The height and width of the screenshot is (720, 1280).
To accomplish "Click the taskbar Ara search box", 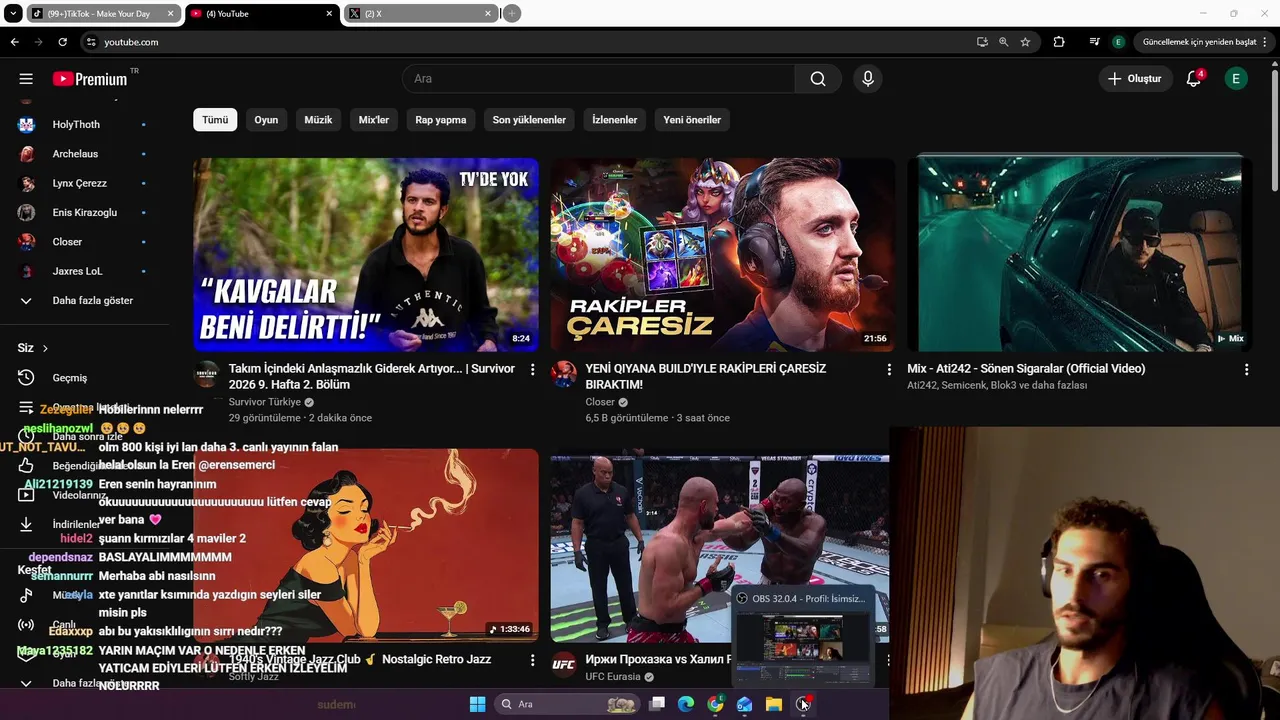I will 568,704.
